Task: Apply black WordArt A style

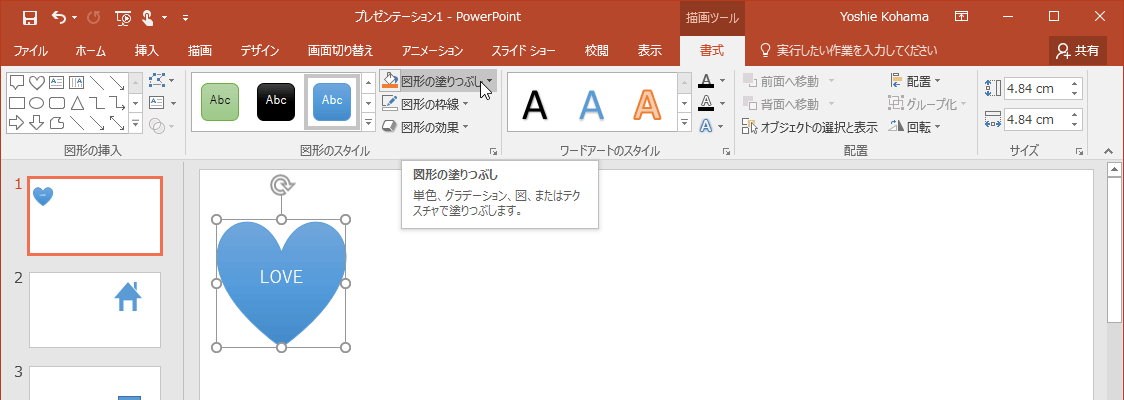Action: point(535,105)
